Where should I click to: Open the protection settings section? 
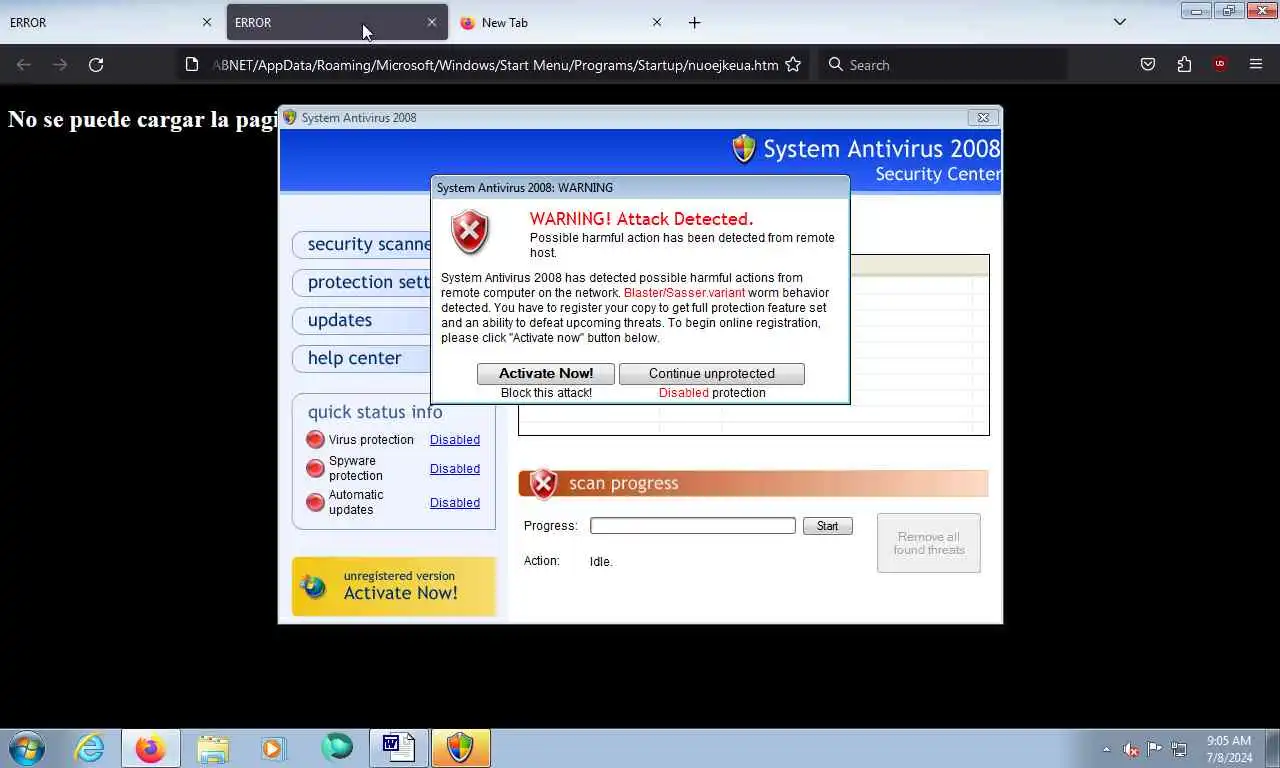(363, 282)
